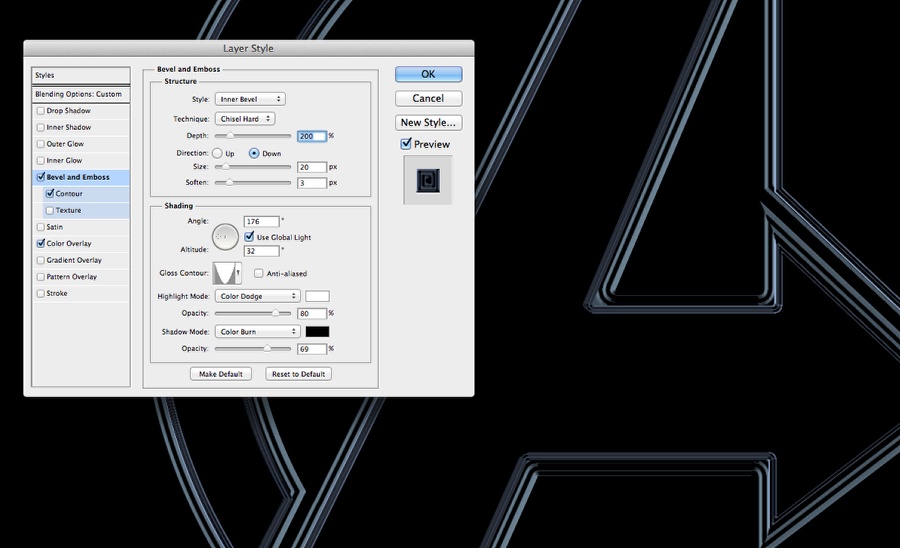Expand the Highlight Mode Color Dodge dropdown

tap(257, 296)
